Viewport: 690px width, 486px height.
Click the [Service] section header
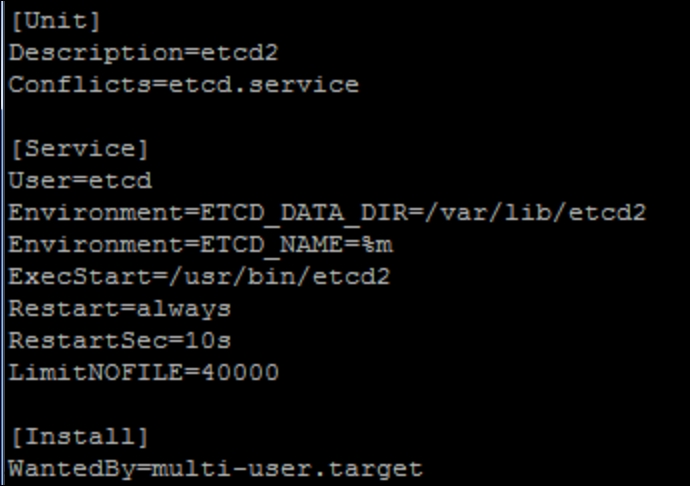(x=80, y=149)
